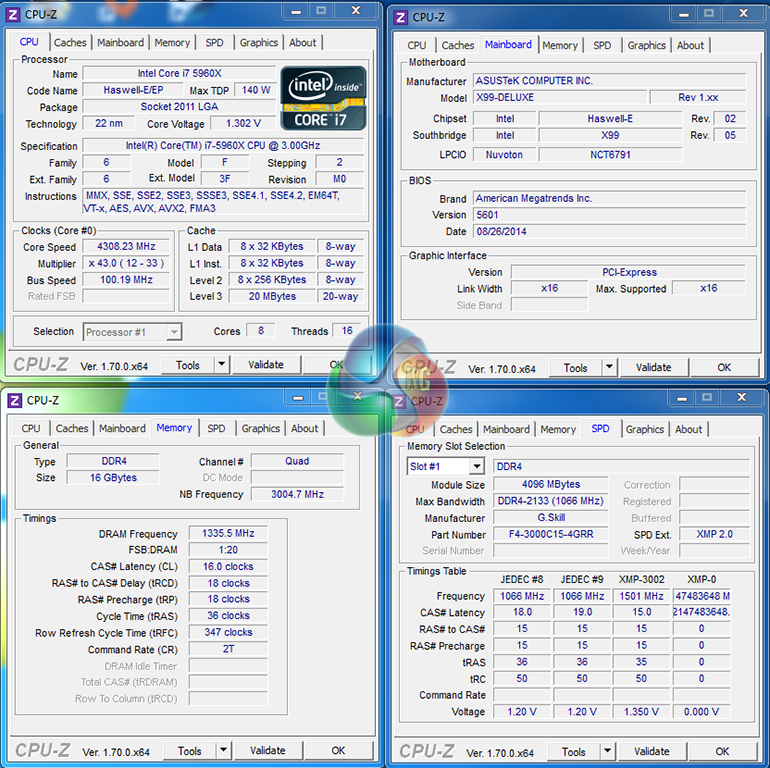
Task: Open Graphics tab in Mainboard window
Action: click(x=646, y=45)
